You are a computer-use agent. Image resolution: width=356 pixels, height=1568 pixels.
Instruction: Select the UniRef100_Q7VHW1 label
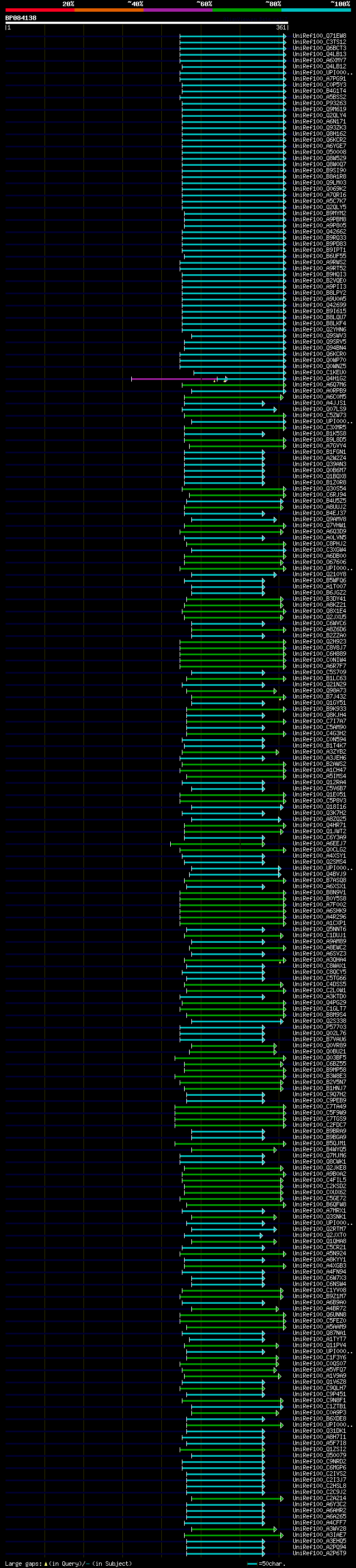click(319, 525)
